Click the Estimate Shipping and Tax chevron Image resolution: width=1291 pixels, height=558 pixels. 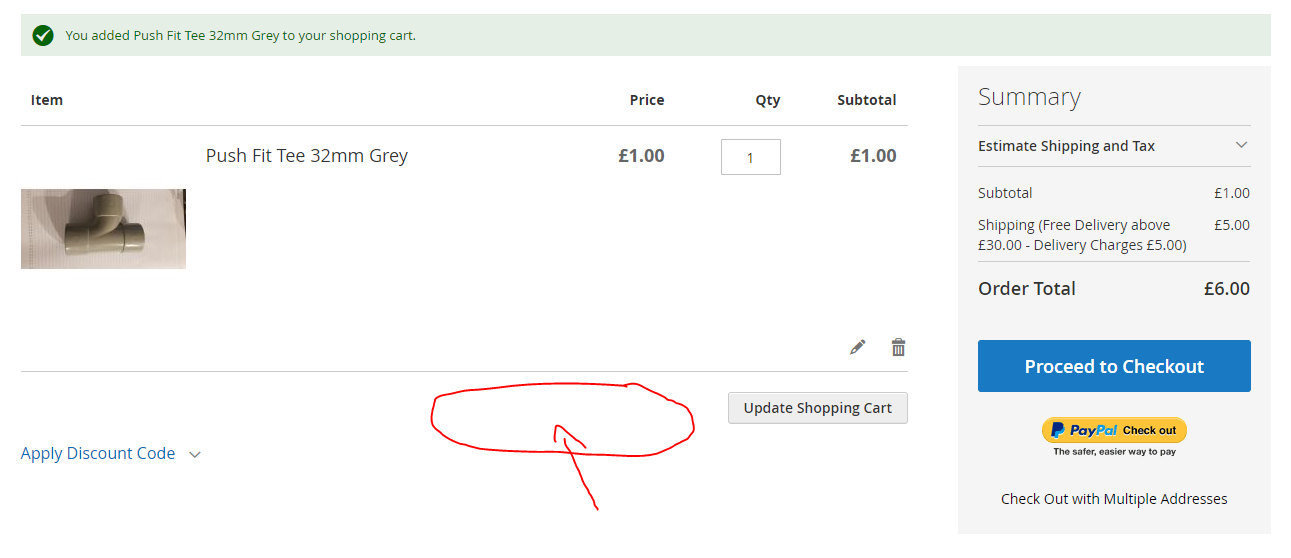pyautogui.click(x=1241, y=145)
